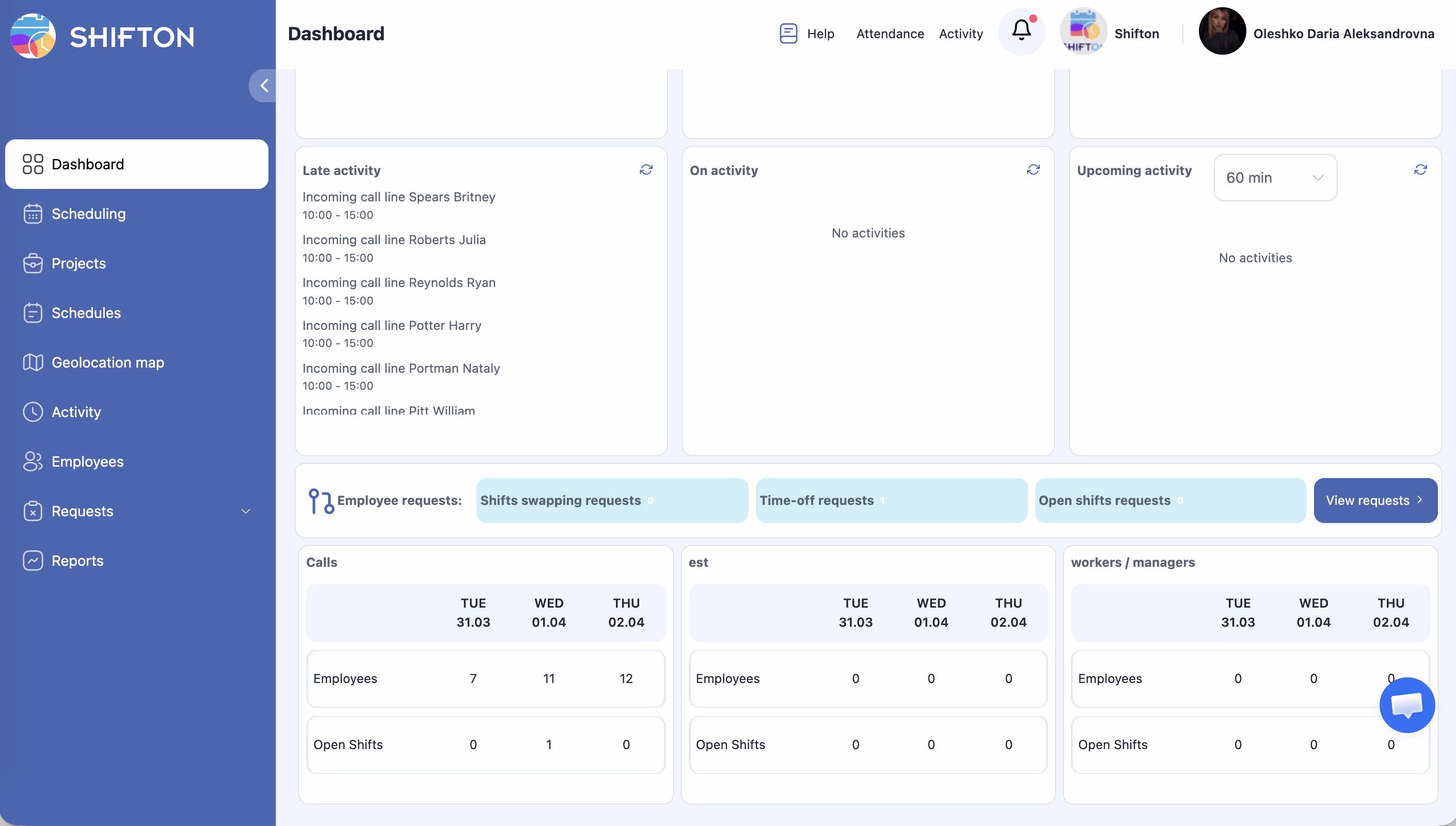Refresh the On activity panel
Viewport: 1456px width, 826px height.
(1033, 170)
